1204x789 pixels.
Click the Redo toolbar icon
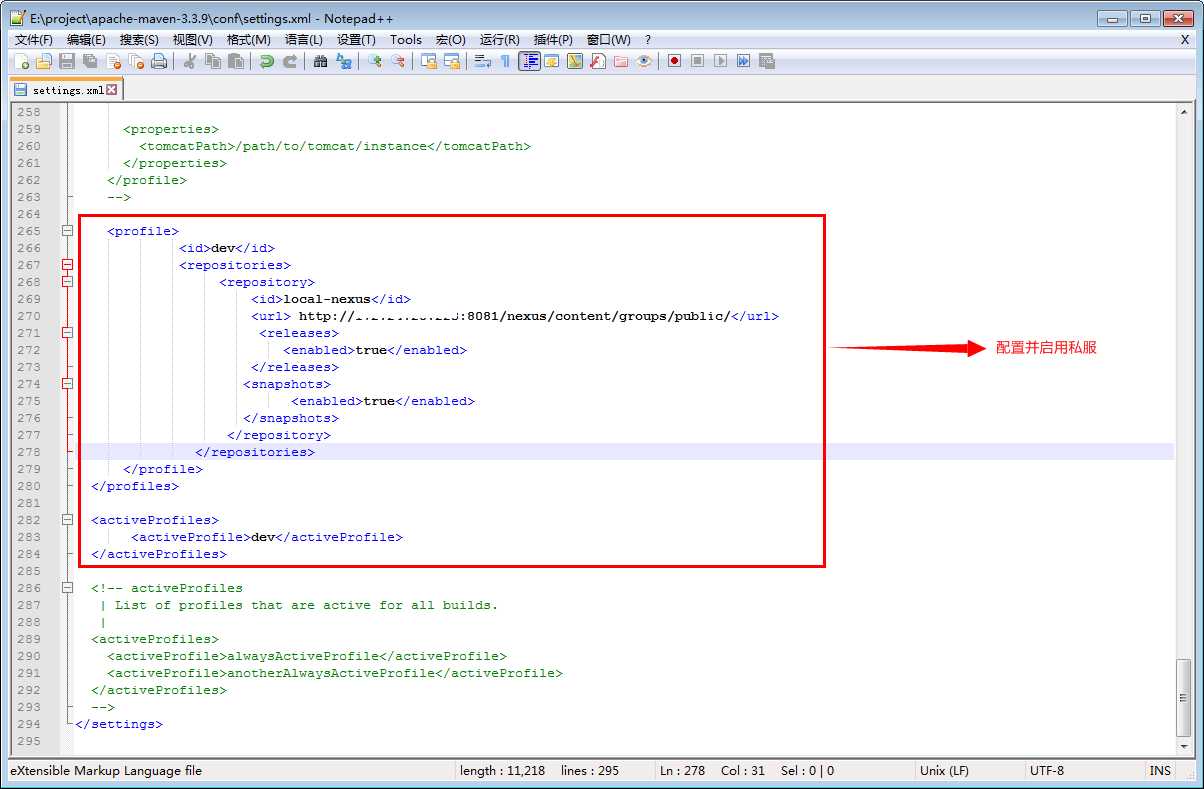click(290, 61)
